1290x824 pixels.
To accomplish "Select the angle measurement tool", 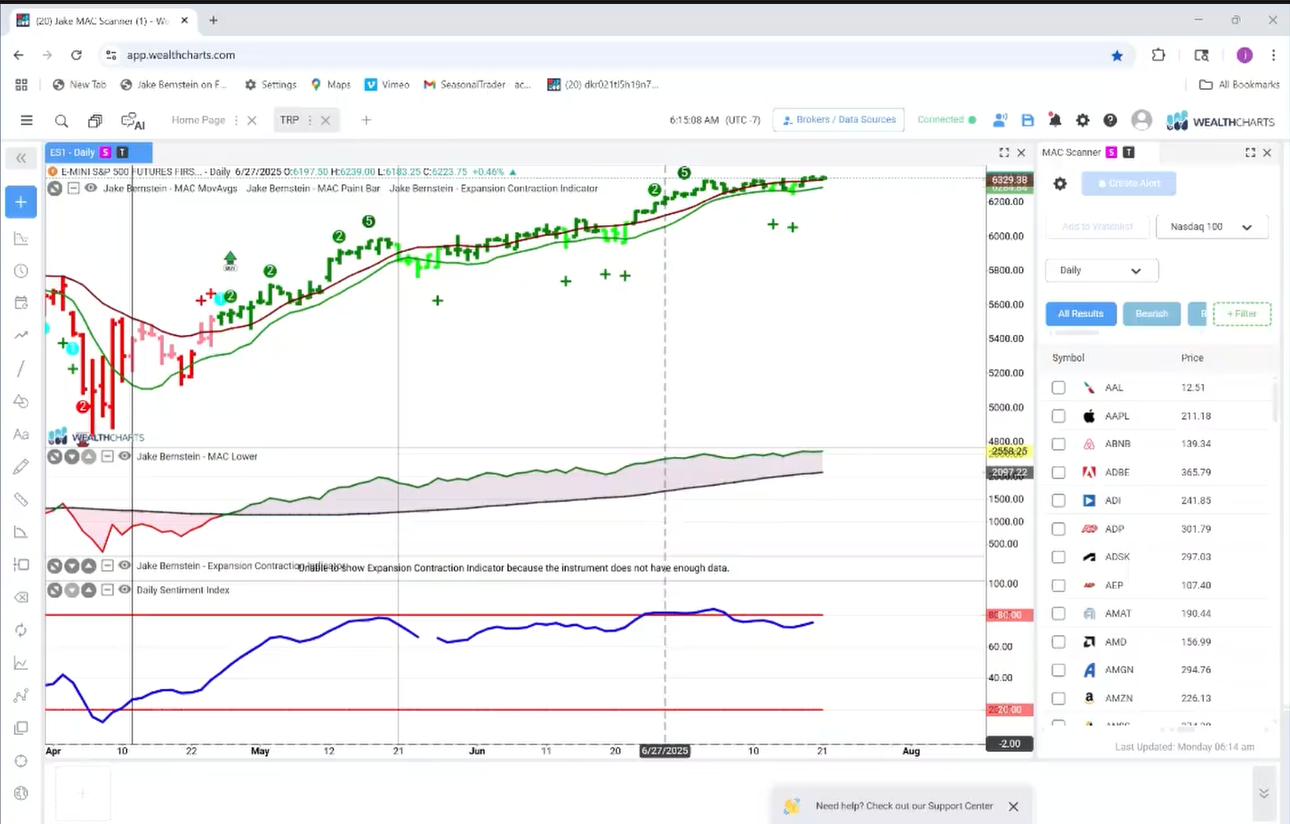I will 21,532.
